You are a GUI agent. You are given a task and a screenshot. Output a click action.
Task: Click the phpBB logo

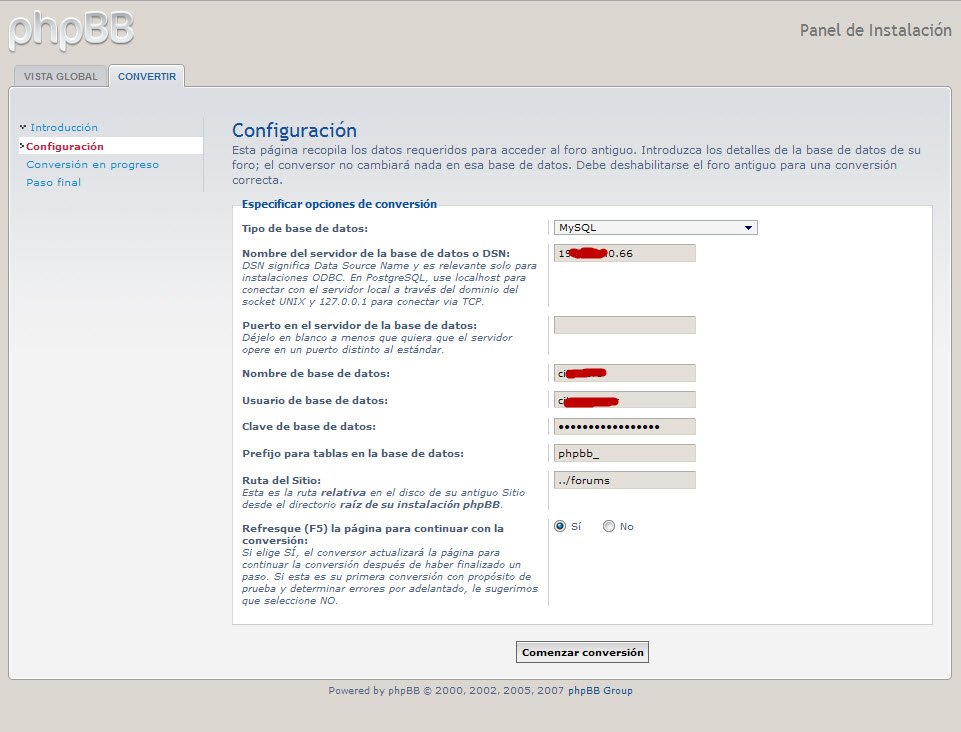[70, 31]
